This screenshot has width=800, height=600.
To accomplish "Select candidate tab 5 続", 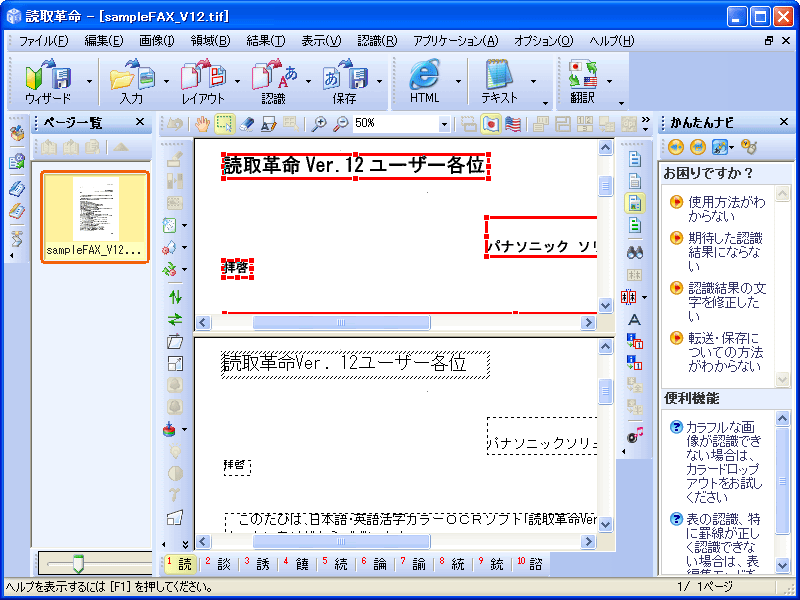I will click(335, 564).
